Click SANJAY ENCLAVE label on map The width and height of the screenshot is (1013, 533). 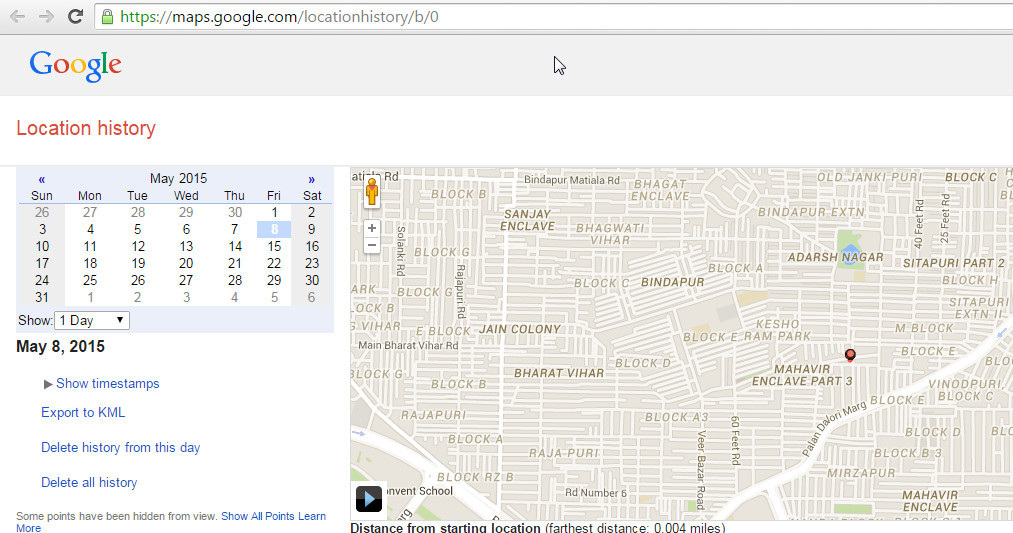[x=528, y=220]
